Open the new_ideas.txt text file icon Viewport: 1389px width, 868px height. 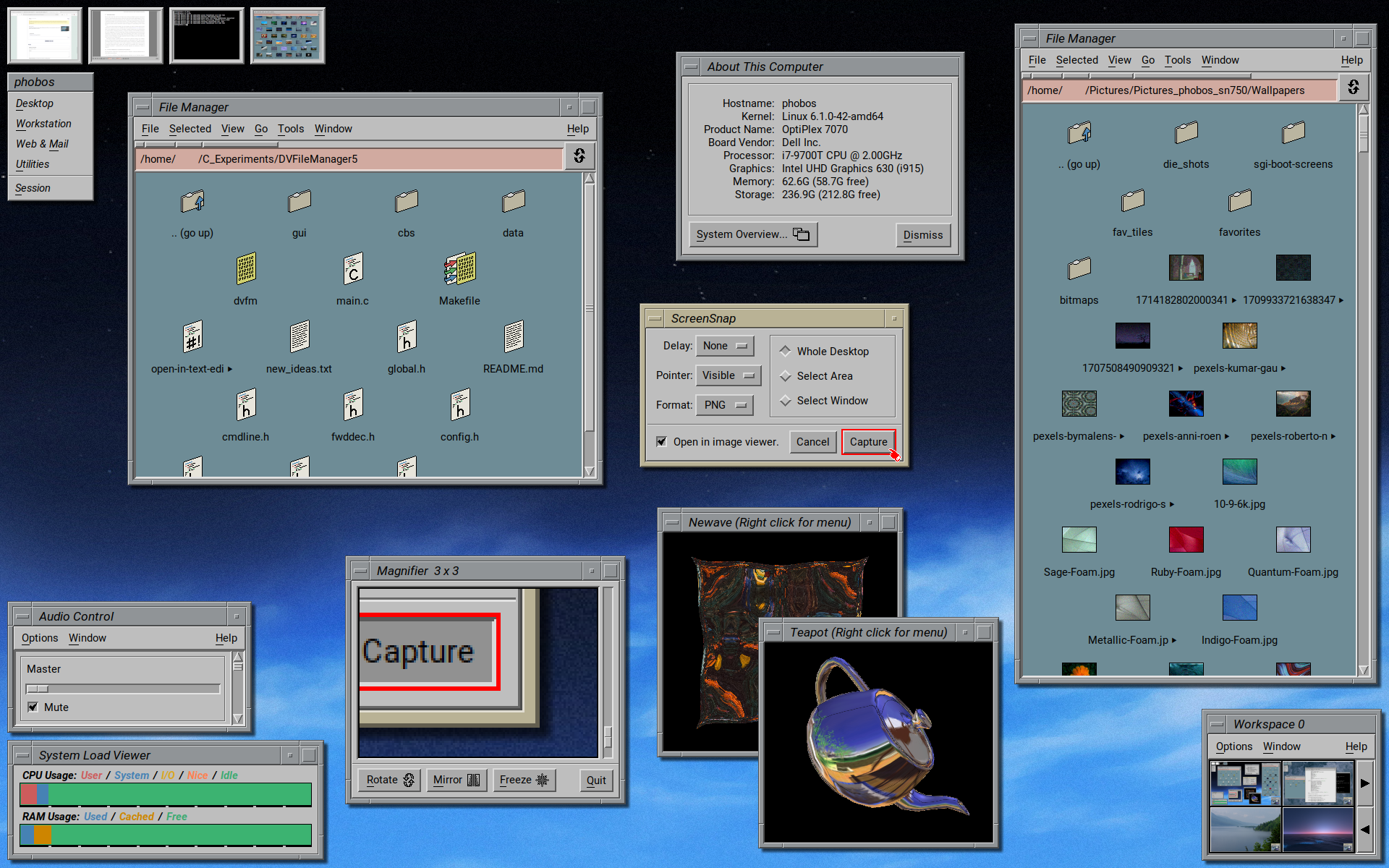pyautogui.click(x=299, y=338)
